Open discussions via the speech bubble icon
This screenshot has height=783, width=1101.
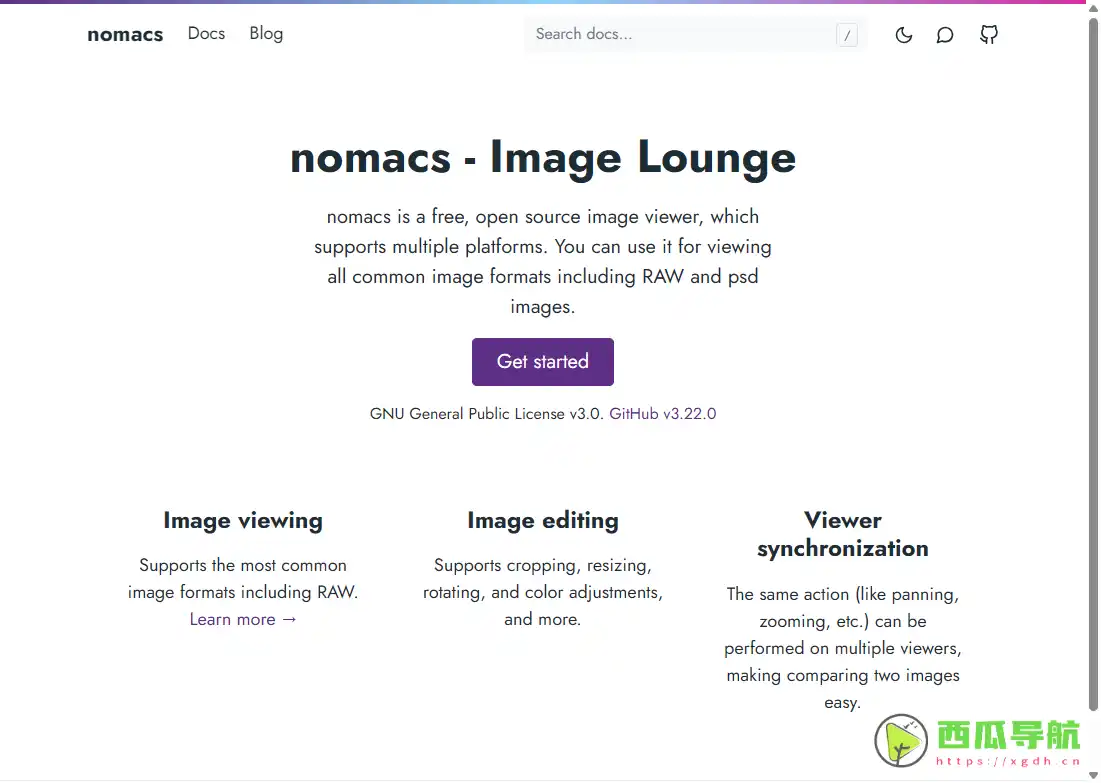945,35
